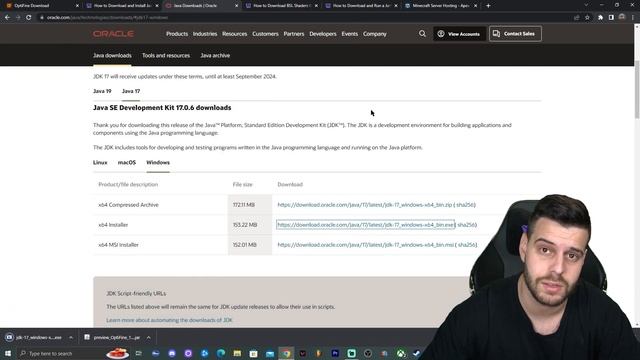
Task: Download the x64 Compressed Archive zip link
Action: [364, 205]
